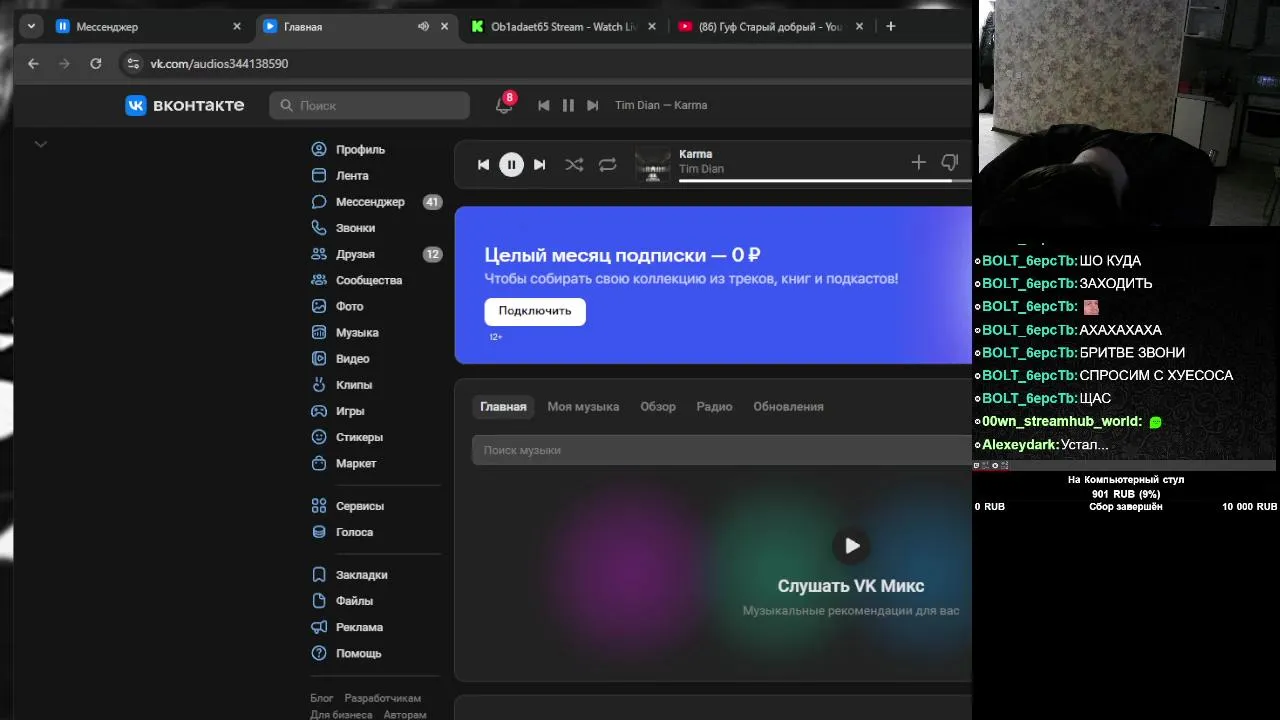Switch to Радио tab

(x=714, y=407)
